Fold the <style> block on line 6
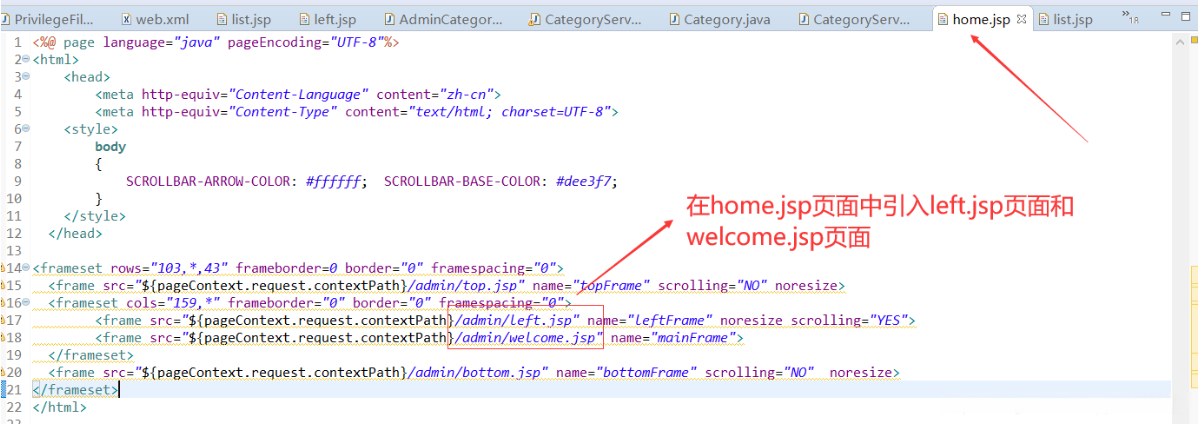 pos(26,128)
